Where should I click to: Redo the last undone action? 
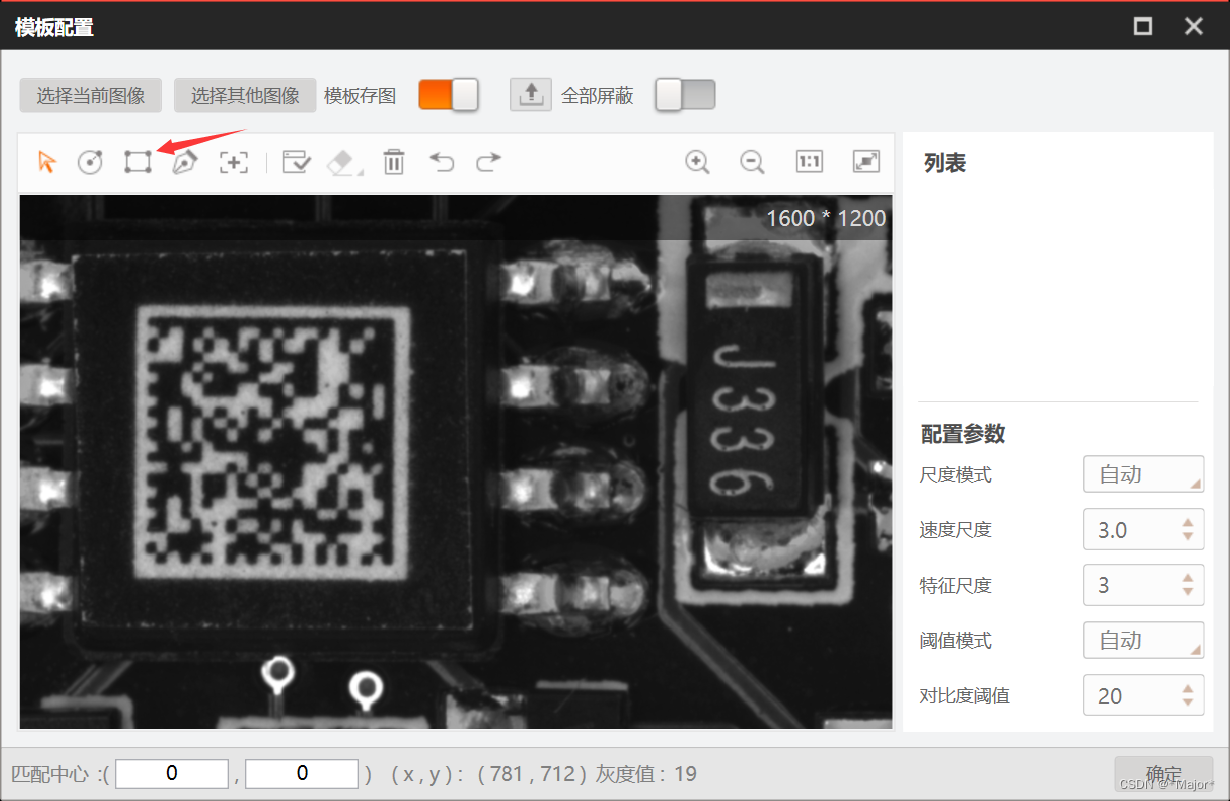[x=489, y=161]
